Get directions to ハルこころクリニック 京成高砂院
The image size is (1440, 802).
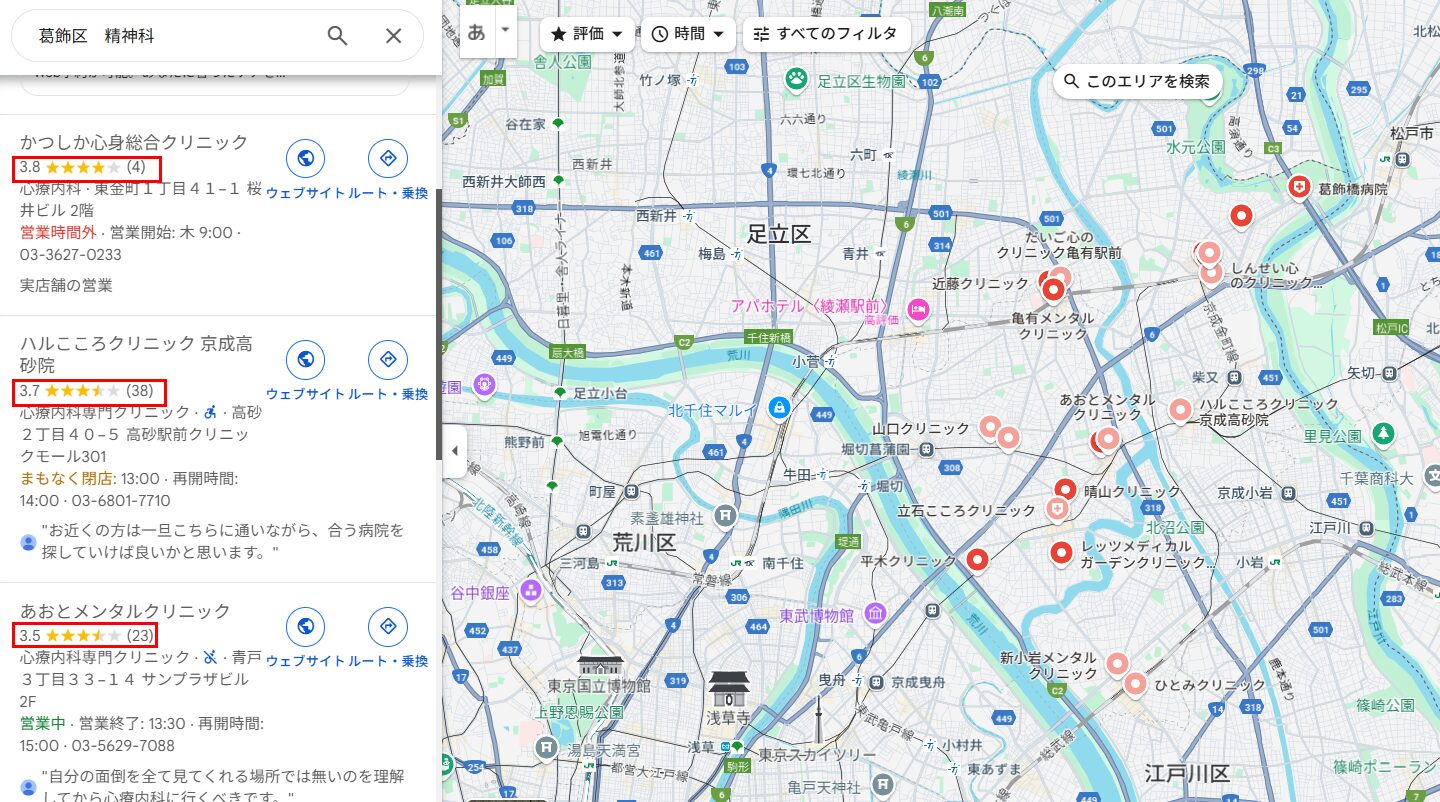(x=388, y=359)
